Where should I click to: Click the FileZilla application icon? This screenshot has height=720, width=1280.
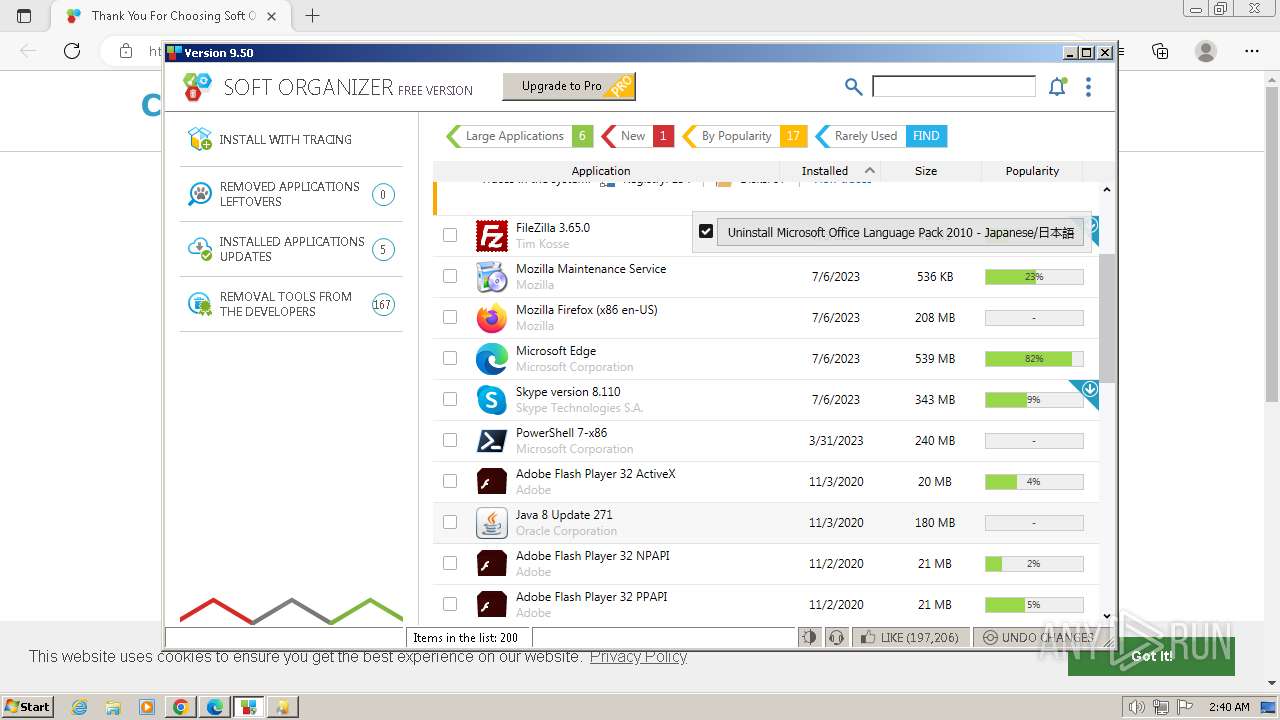pyautogui.click(x=491, y=236)
